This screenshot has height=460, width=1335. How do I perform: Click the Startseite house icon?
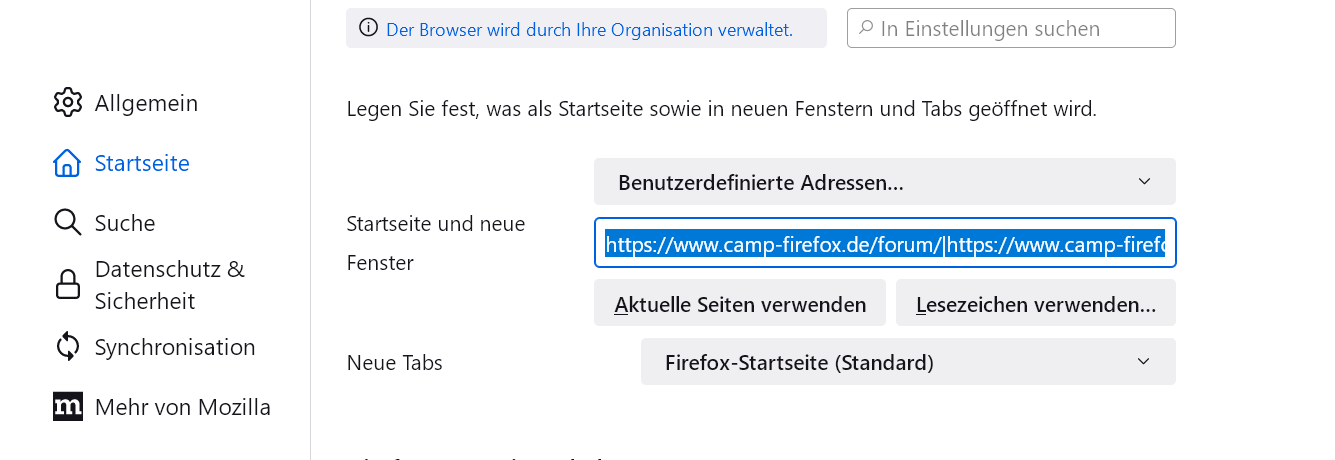[x=67, y=163]
